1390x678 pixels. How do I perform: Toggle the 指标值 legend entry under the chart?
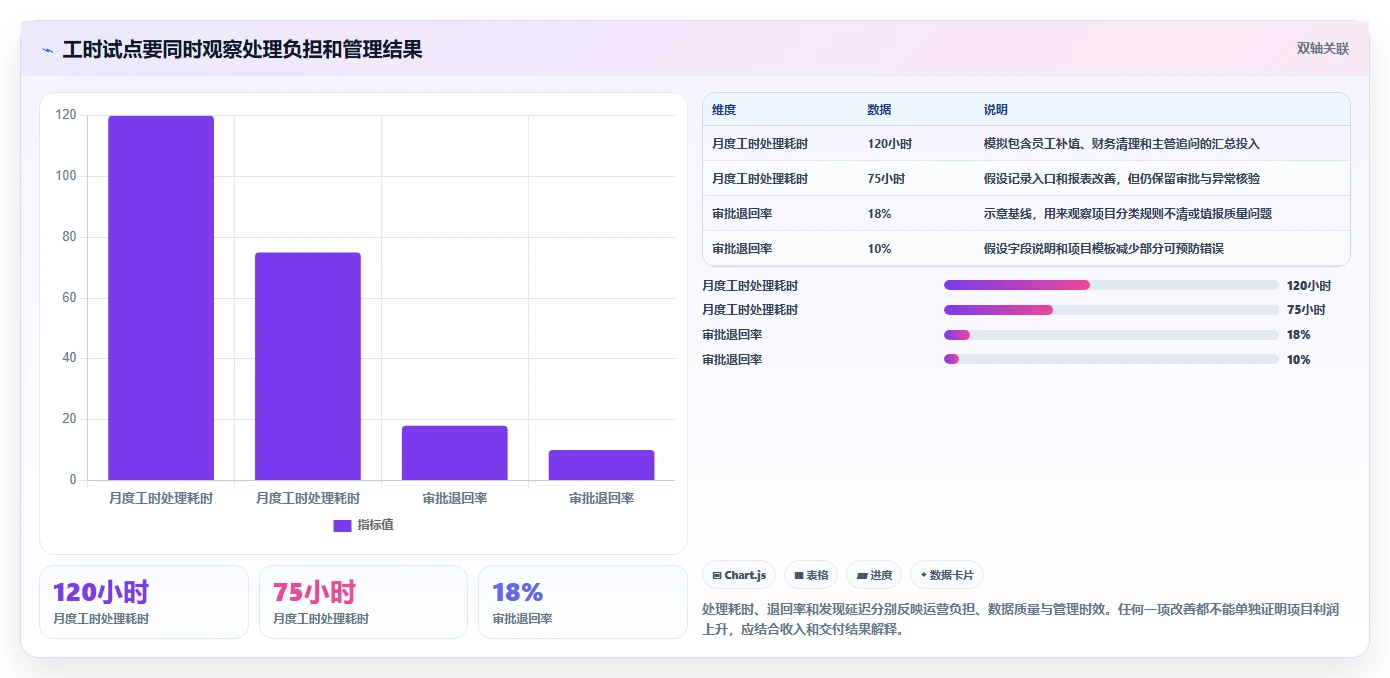coord(364,525)
